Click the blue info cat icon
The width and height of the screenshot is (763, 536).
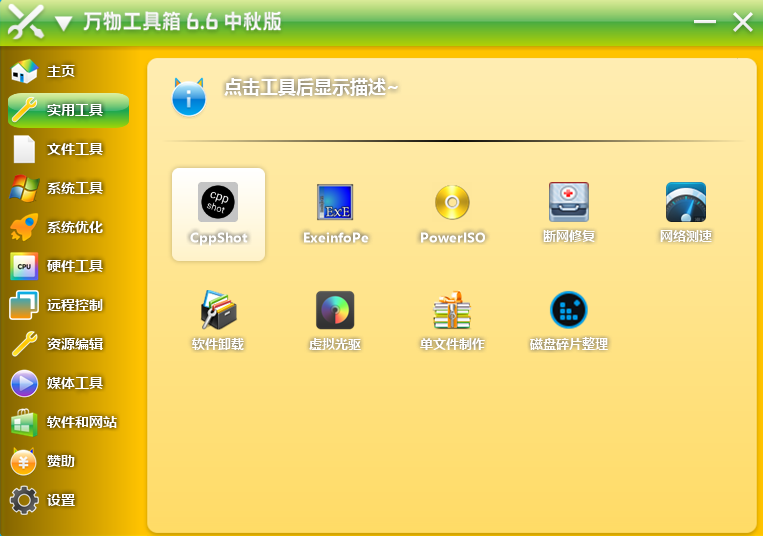point(189,97)
